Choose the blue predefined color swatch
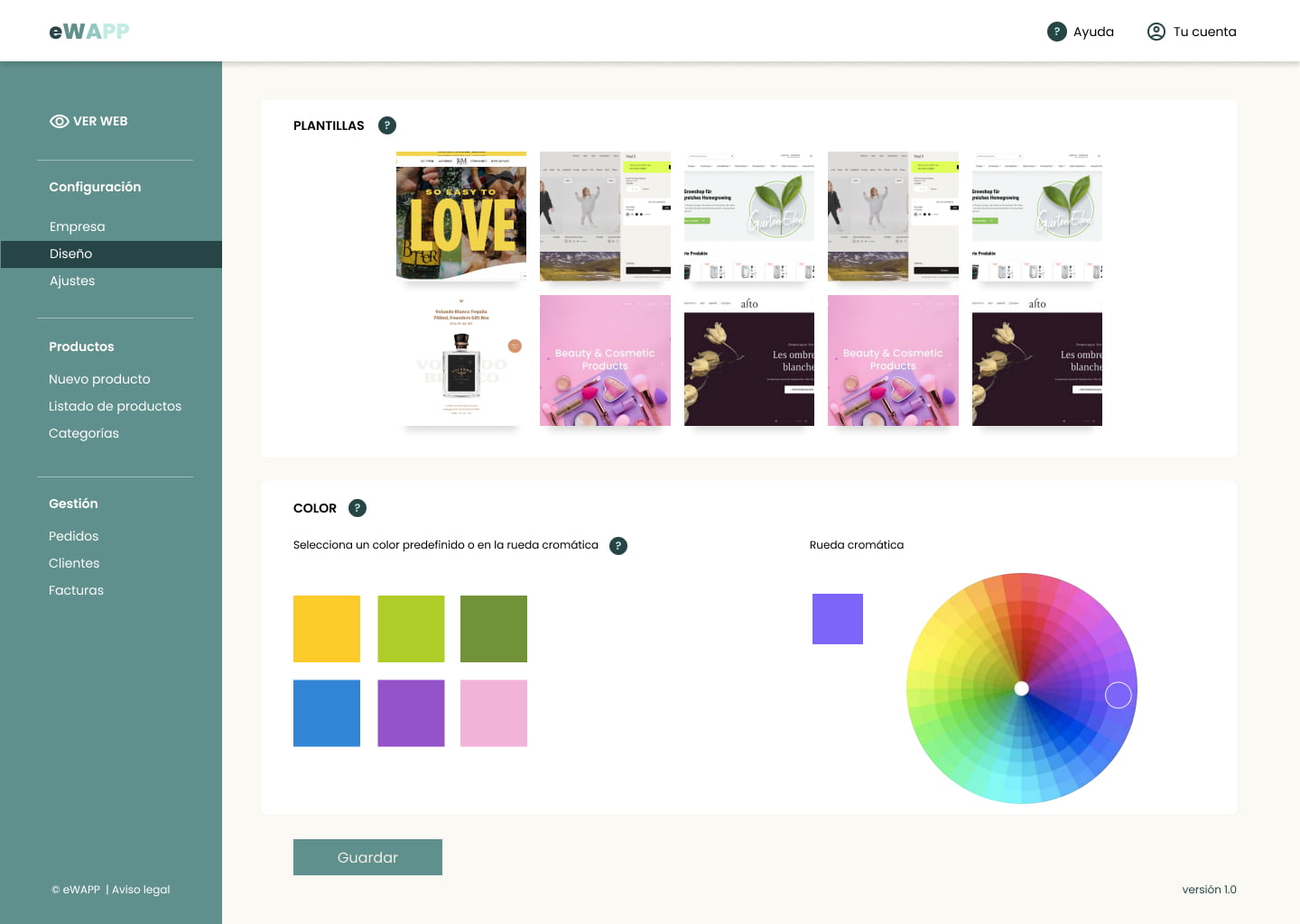The image size is (1300, 924). [x=327, y=713]
